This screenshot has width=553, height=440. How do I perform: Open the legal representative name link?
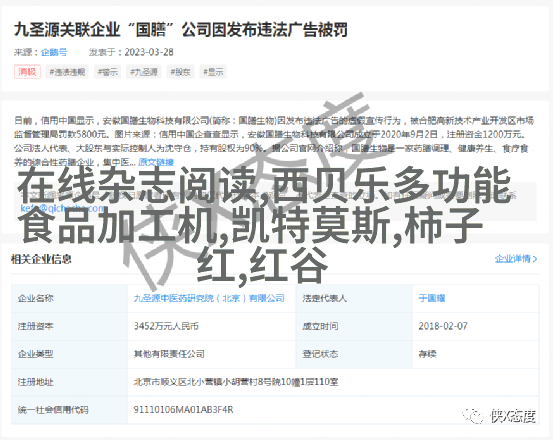coord(431,298)
